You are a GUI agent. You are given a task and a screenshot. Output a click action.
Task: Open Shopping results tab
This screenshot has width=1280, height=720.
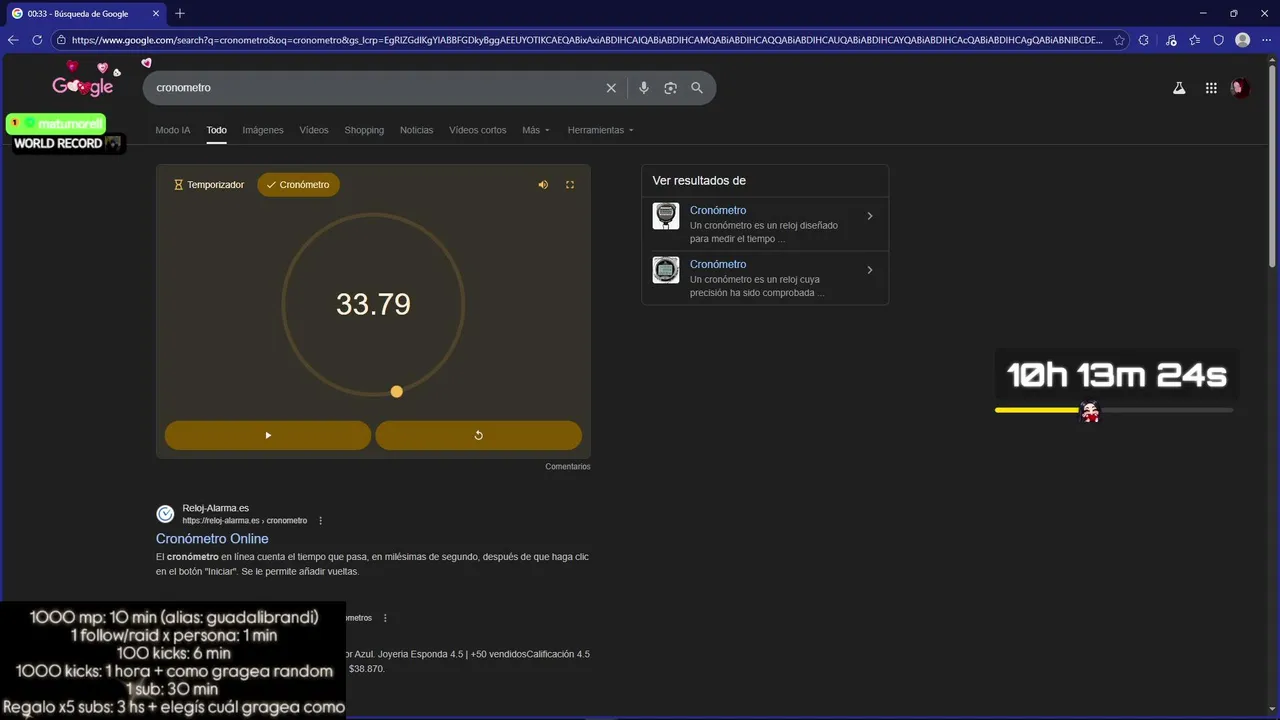click(x=364, y=130)
